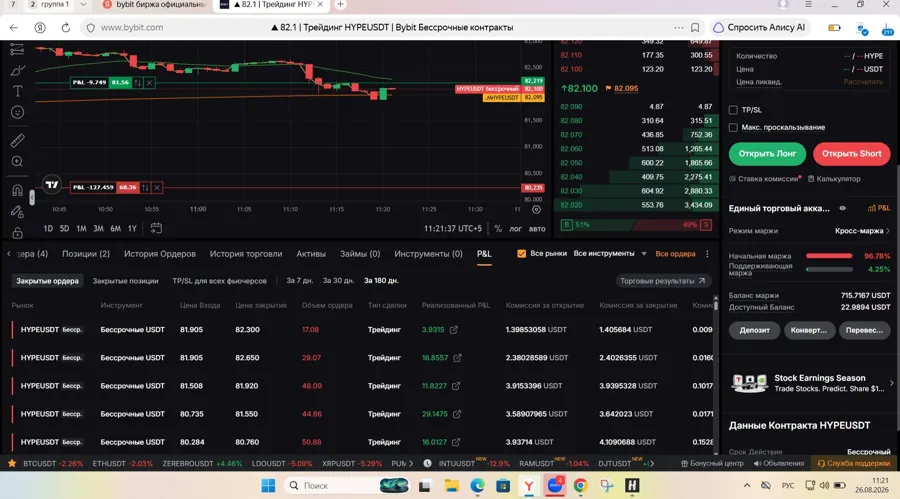Expand the Кросс-маржа margin mode selector

(862, 231)
